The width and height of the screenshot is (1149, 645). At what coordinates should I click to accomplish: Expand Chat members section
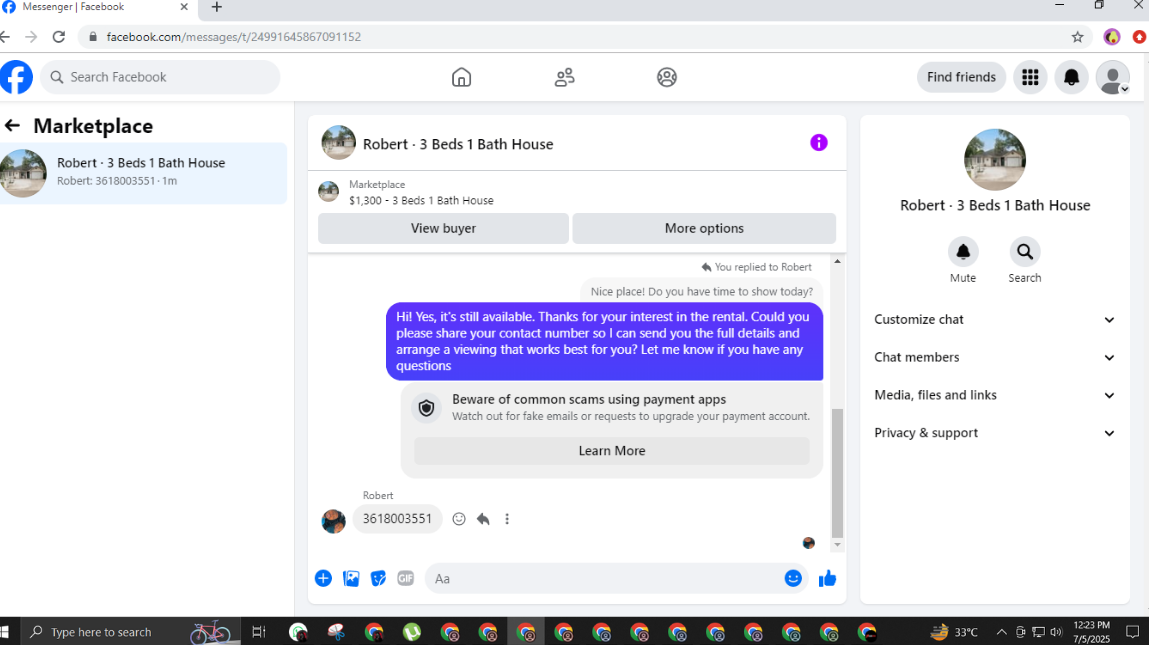[x=994, y=358]
